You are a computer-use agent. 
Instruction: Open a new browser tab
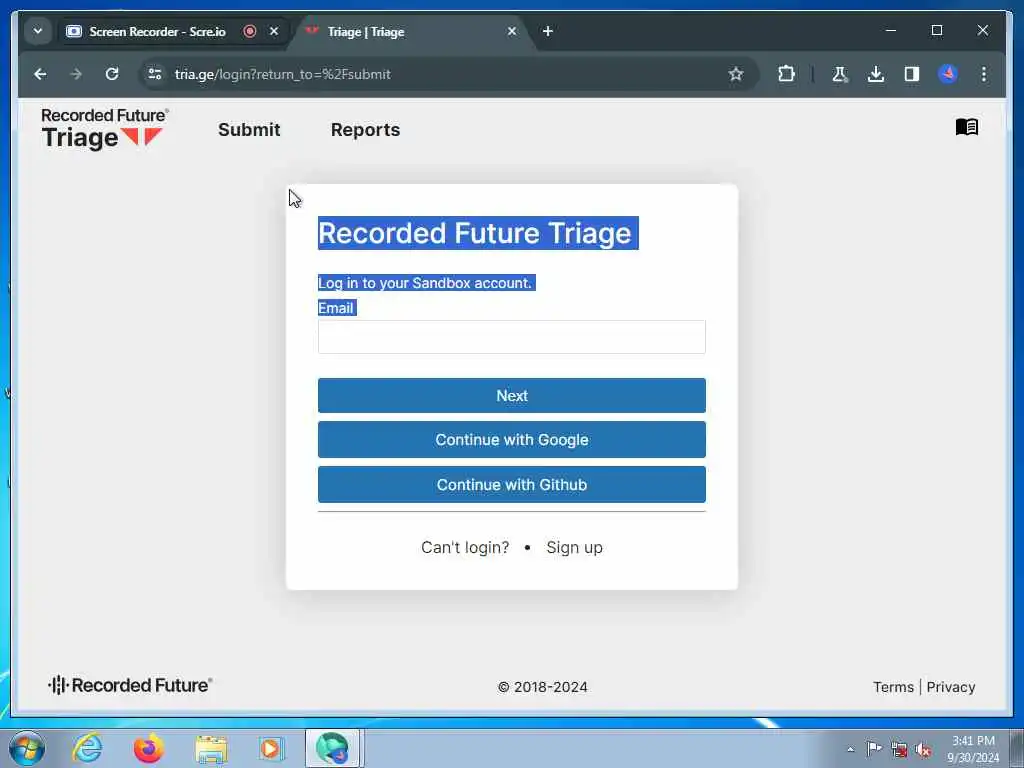548,31
